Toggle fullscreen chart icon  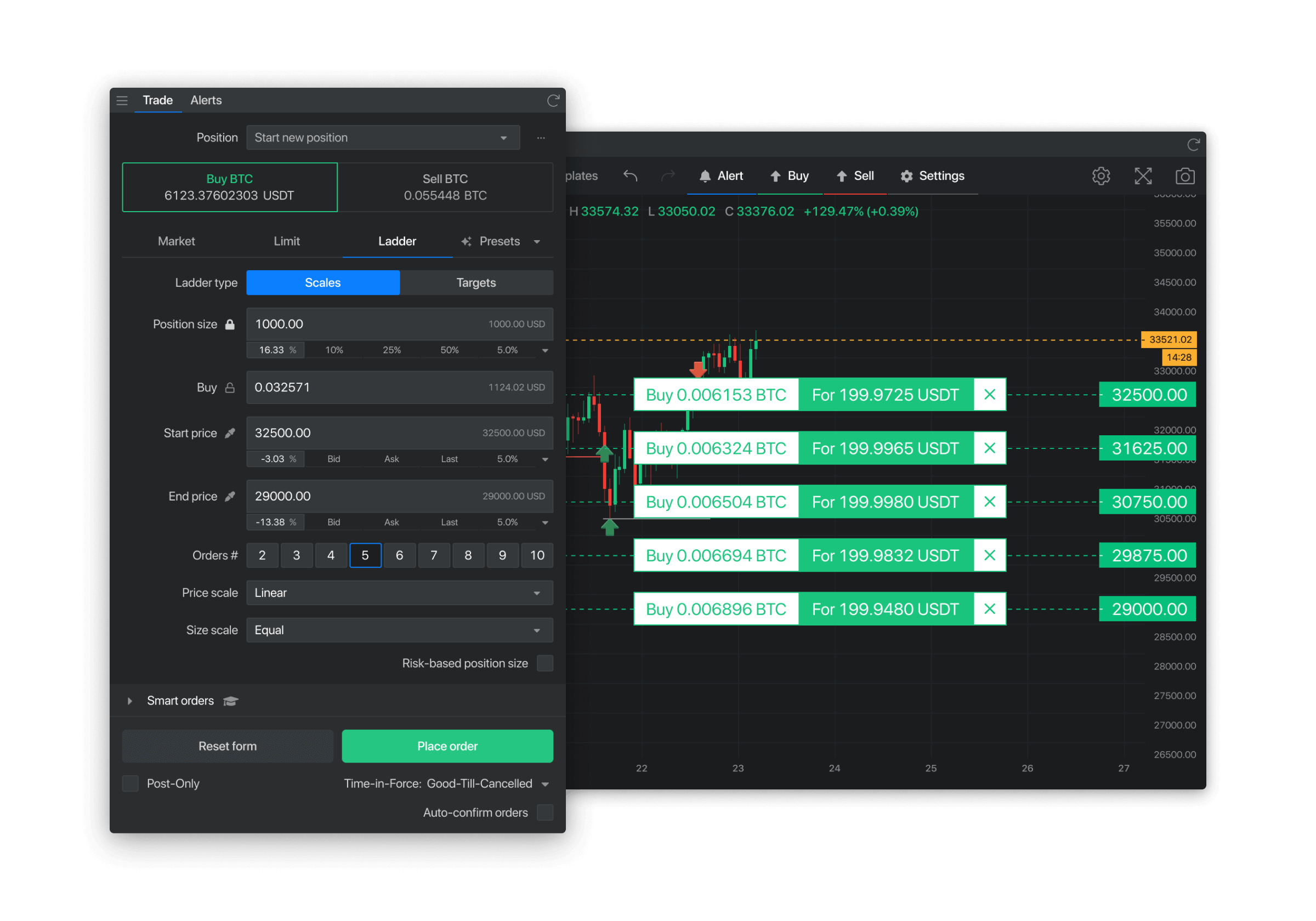click(x=1143, y=176)
